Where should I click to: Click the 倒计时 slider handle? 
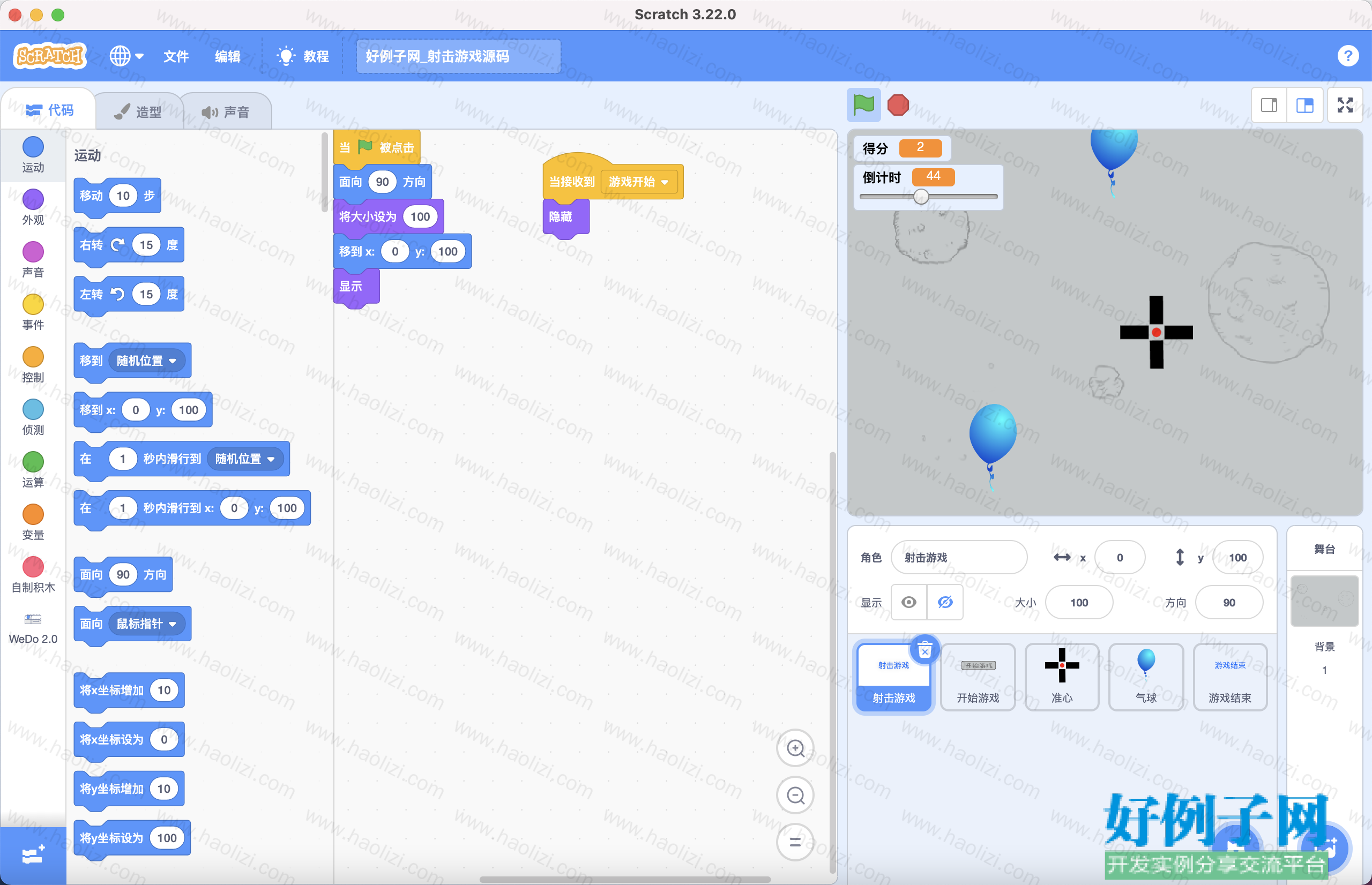921,197
